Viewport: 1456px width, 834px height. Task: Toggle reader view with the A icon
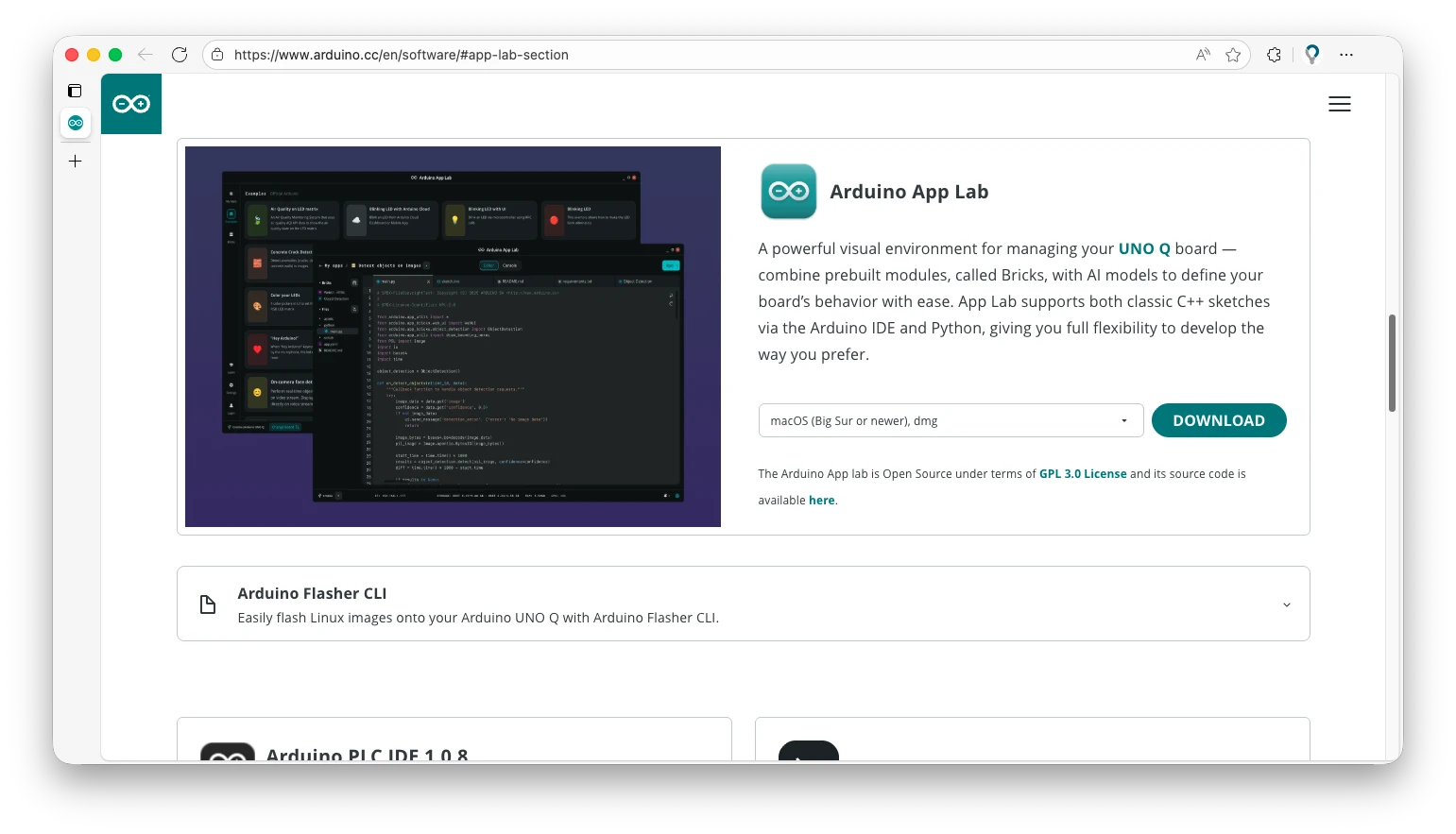click(1202, 54)
